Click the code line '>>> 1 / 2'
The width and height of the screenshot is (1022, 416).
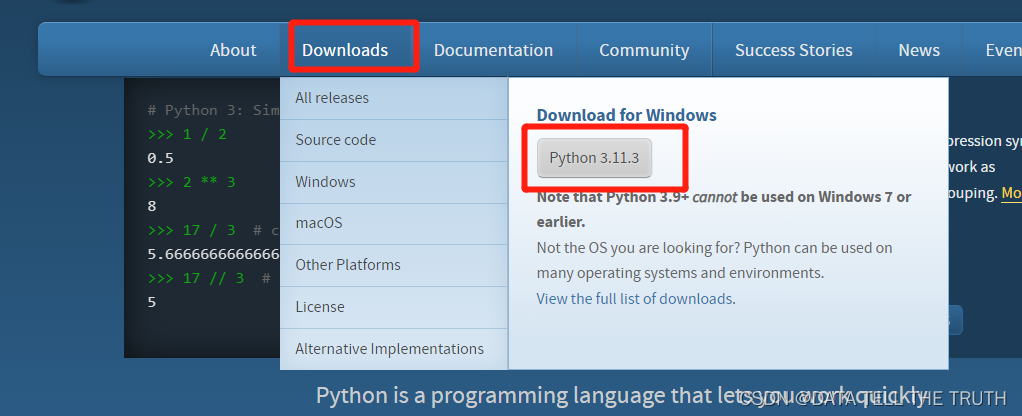187,134
